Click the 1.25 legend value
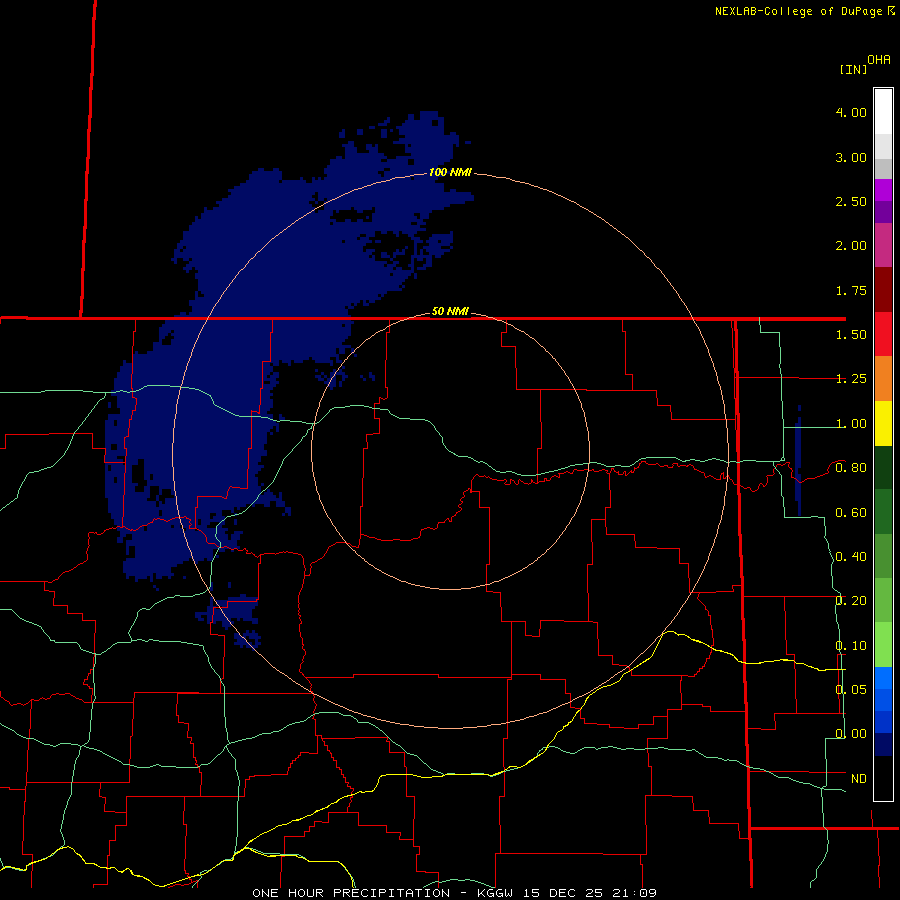This screenshot has width=900, height=900. pos(851,379)
